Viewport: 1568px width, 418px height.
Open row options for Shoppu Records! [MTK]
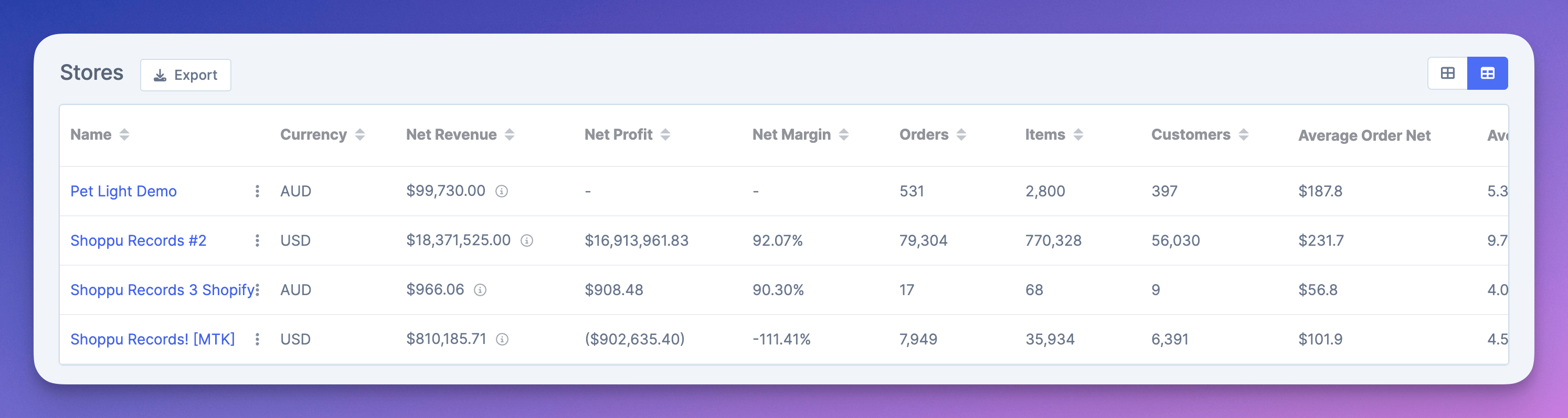258,339
